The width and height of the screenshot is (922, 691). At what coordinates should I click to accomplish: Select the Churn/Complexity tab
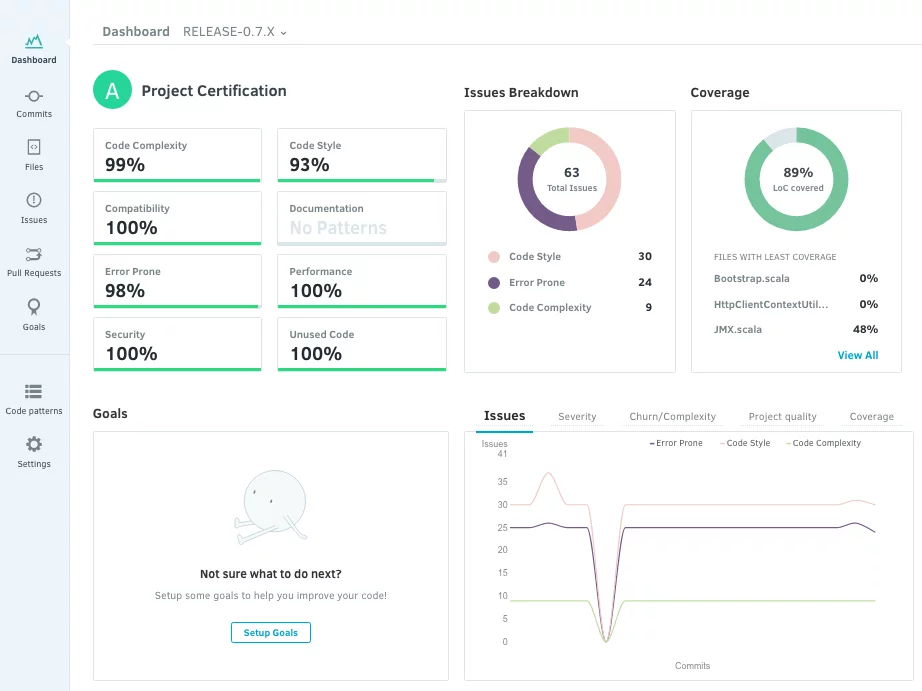point(672,417)
